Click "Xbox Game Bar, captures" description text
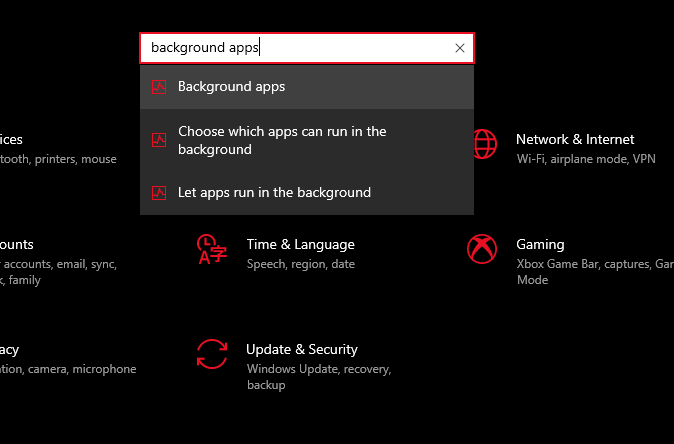Image resolution: width=674 pixels, height=444 pixels. tap(595, 272)
